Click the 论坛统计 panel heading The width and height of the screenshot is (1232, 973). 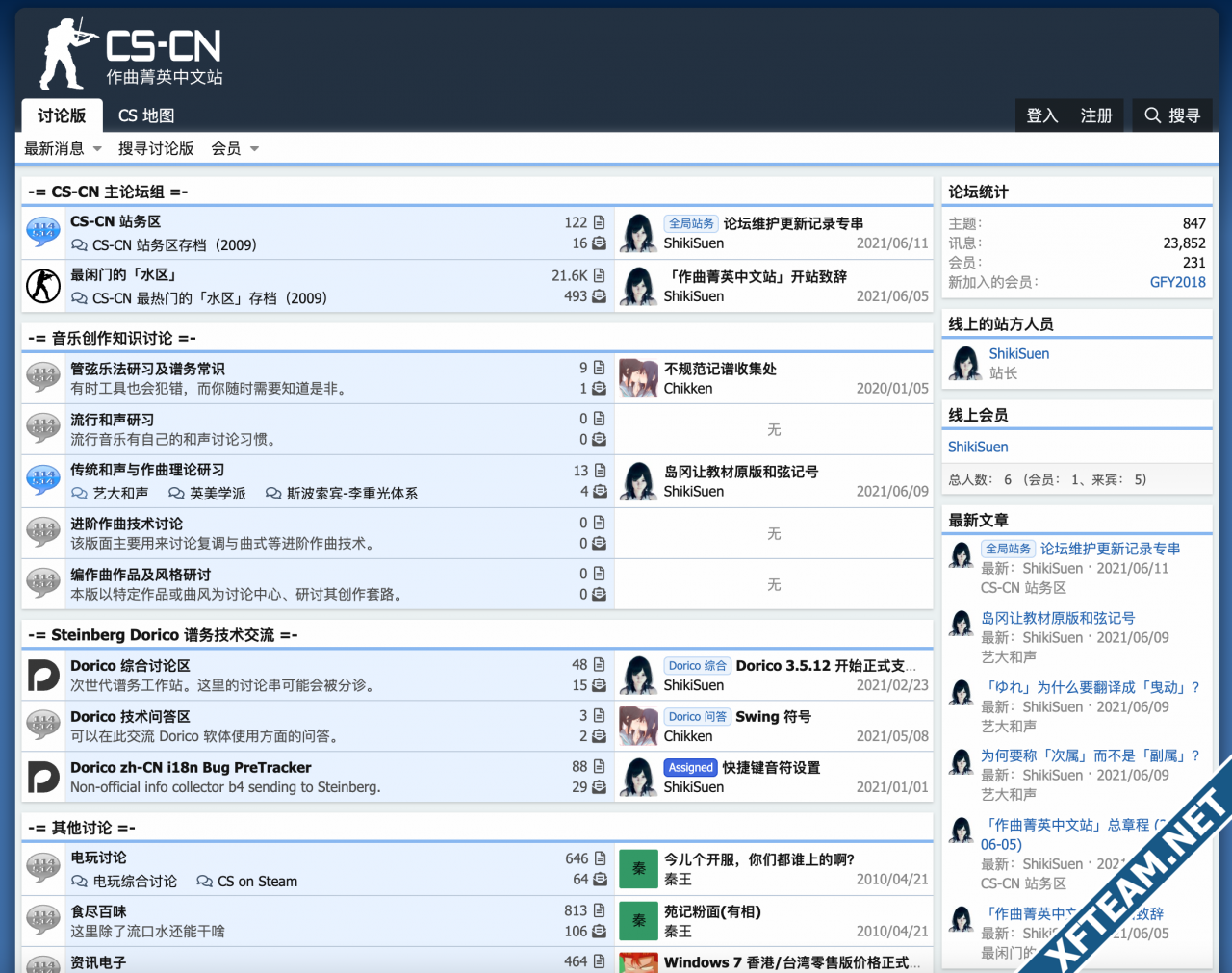click(x=978, y=192)
